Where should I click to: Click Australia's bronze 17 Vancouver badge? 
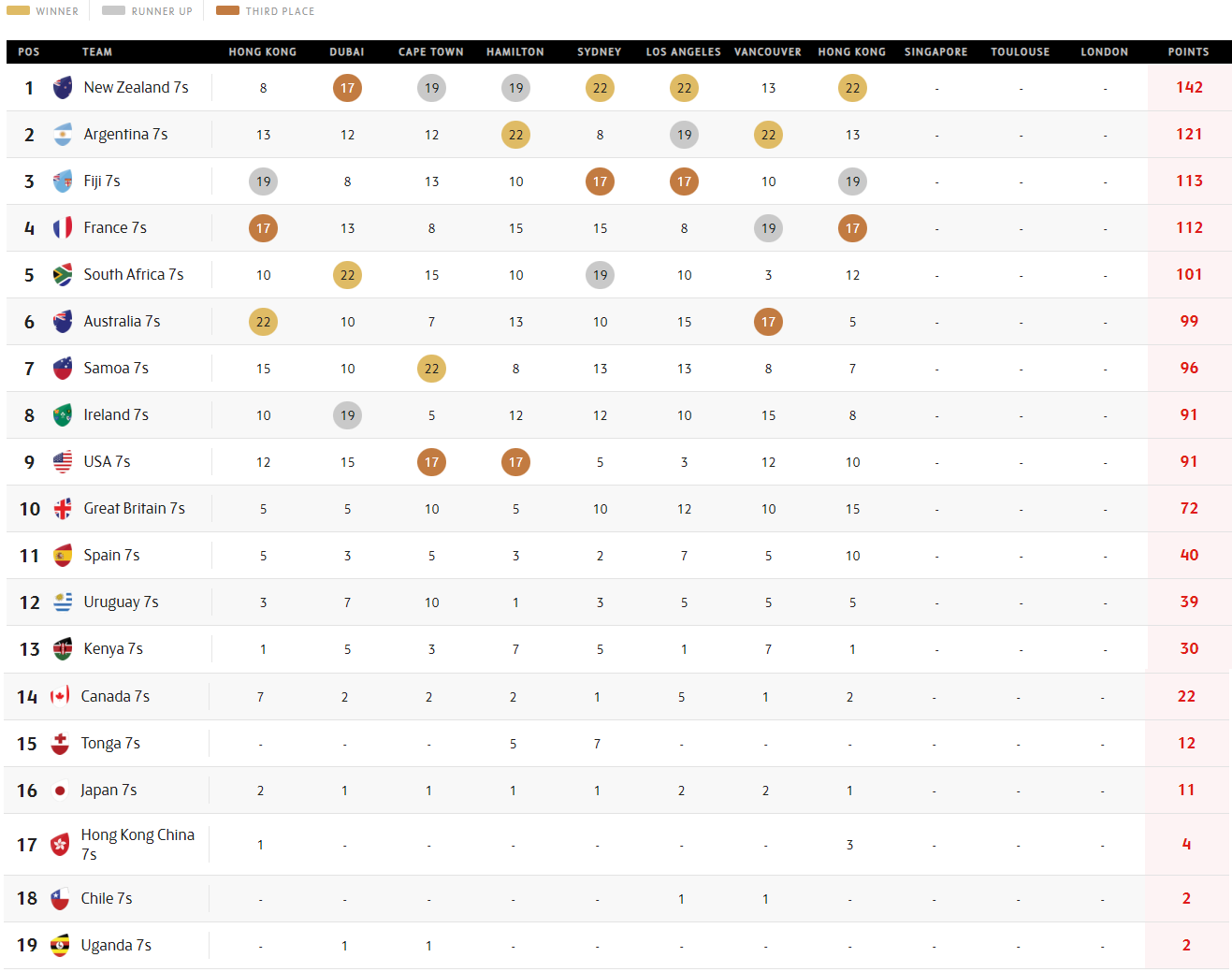(x=768, y=322)
